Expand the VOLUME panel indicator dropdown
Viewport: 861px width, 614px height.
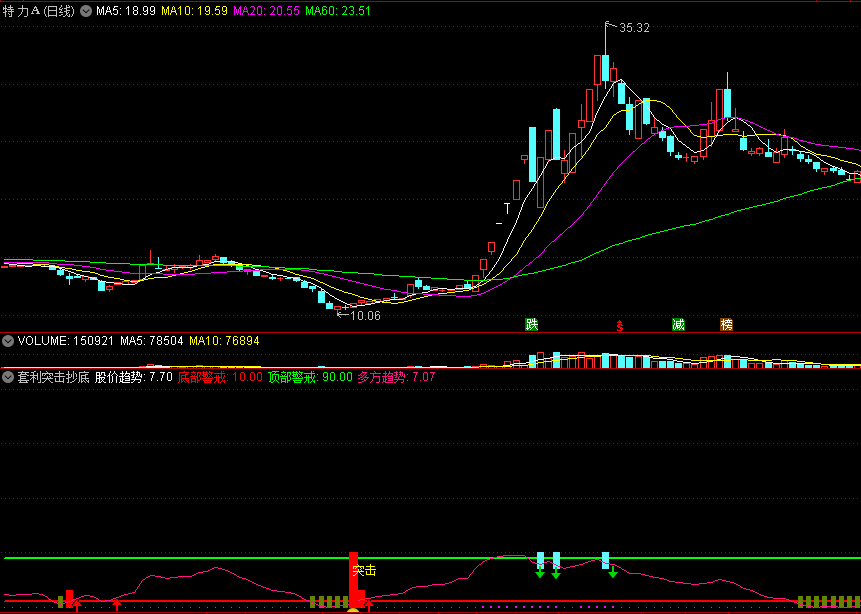point(8,341)
